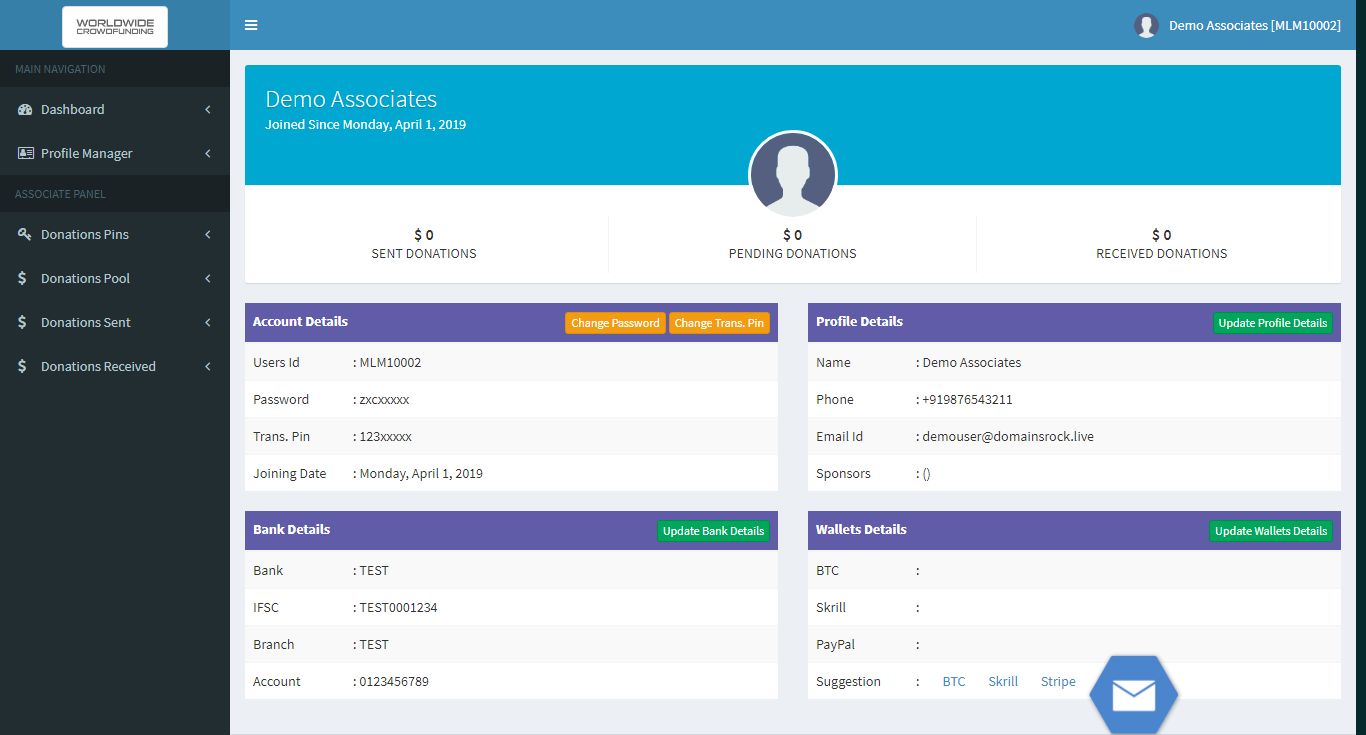Click the hamburger sidebar toggle icon
This screenshot has width=1366, height=735.
(x=251, y=25)
